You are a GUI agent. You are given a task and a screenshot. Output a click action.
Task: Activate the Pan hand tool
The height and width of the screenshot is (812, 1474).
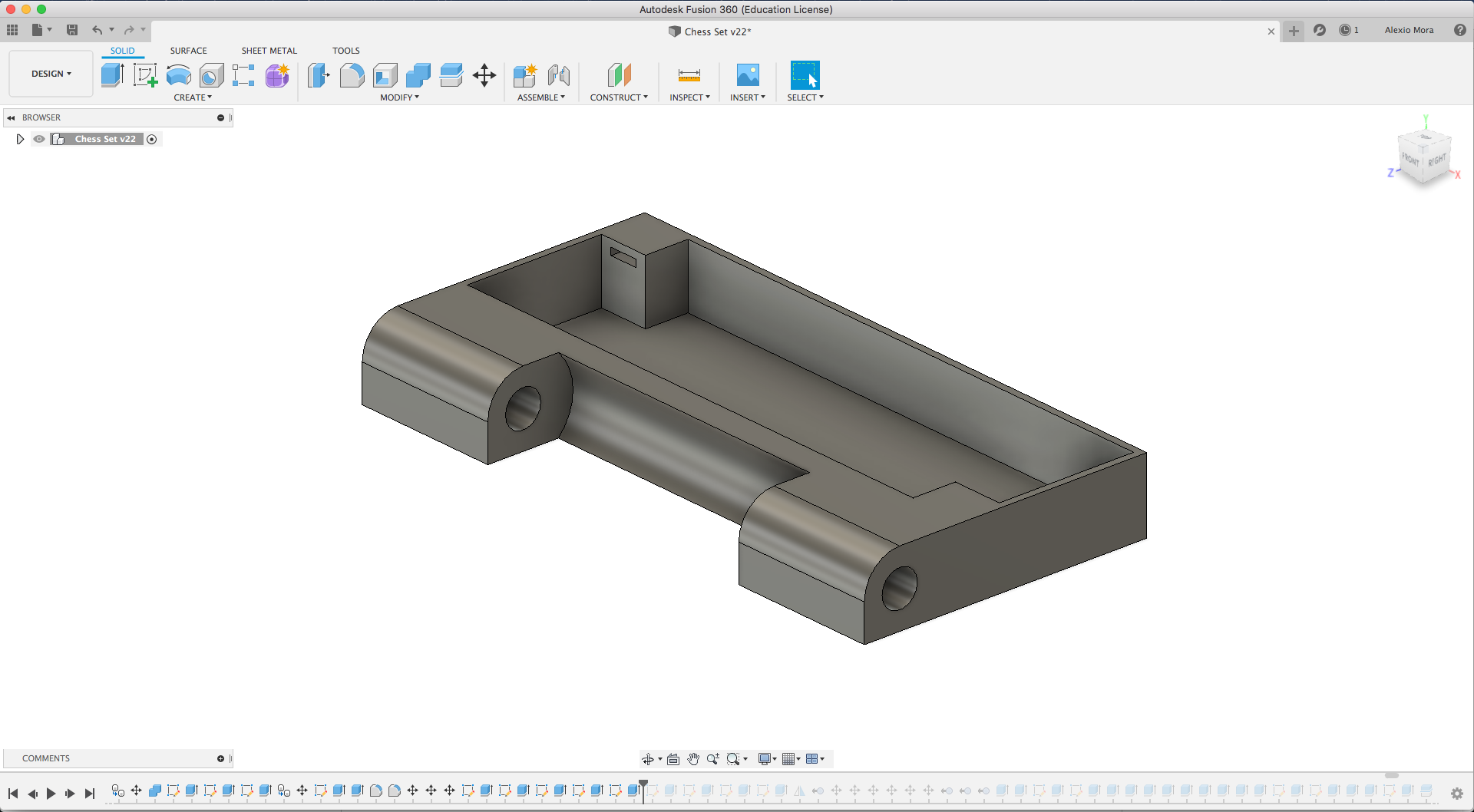[x=693, y=759]
